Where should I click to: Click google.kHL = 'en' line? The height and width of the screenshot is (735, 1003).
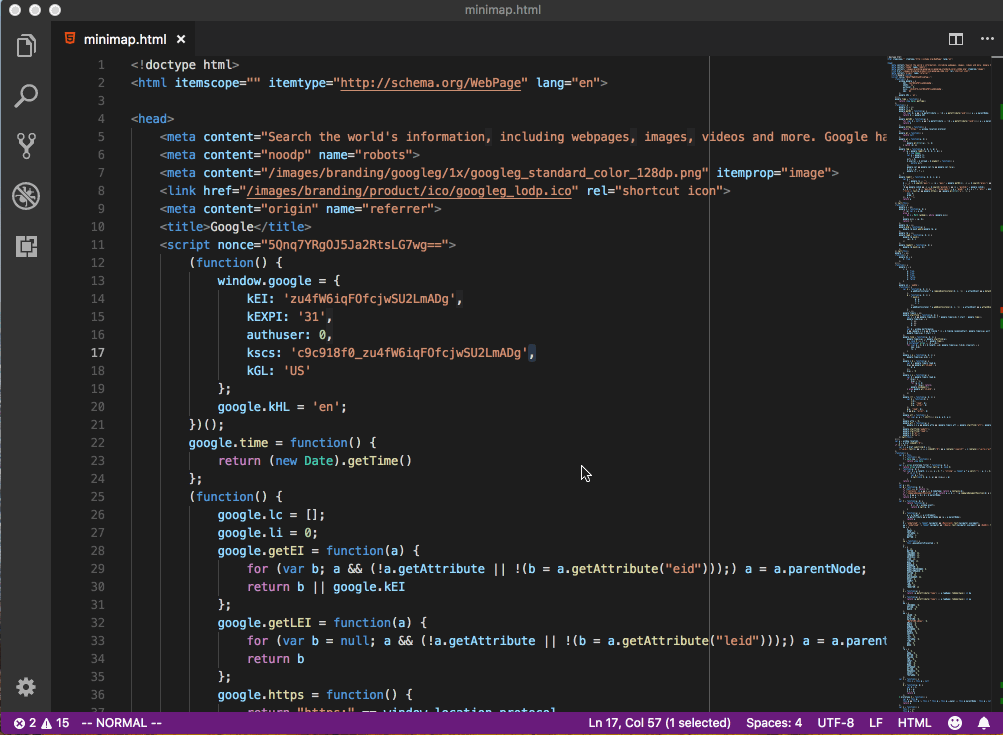coord(282,407)
